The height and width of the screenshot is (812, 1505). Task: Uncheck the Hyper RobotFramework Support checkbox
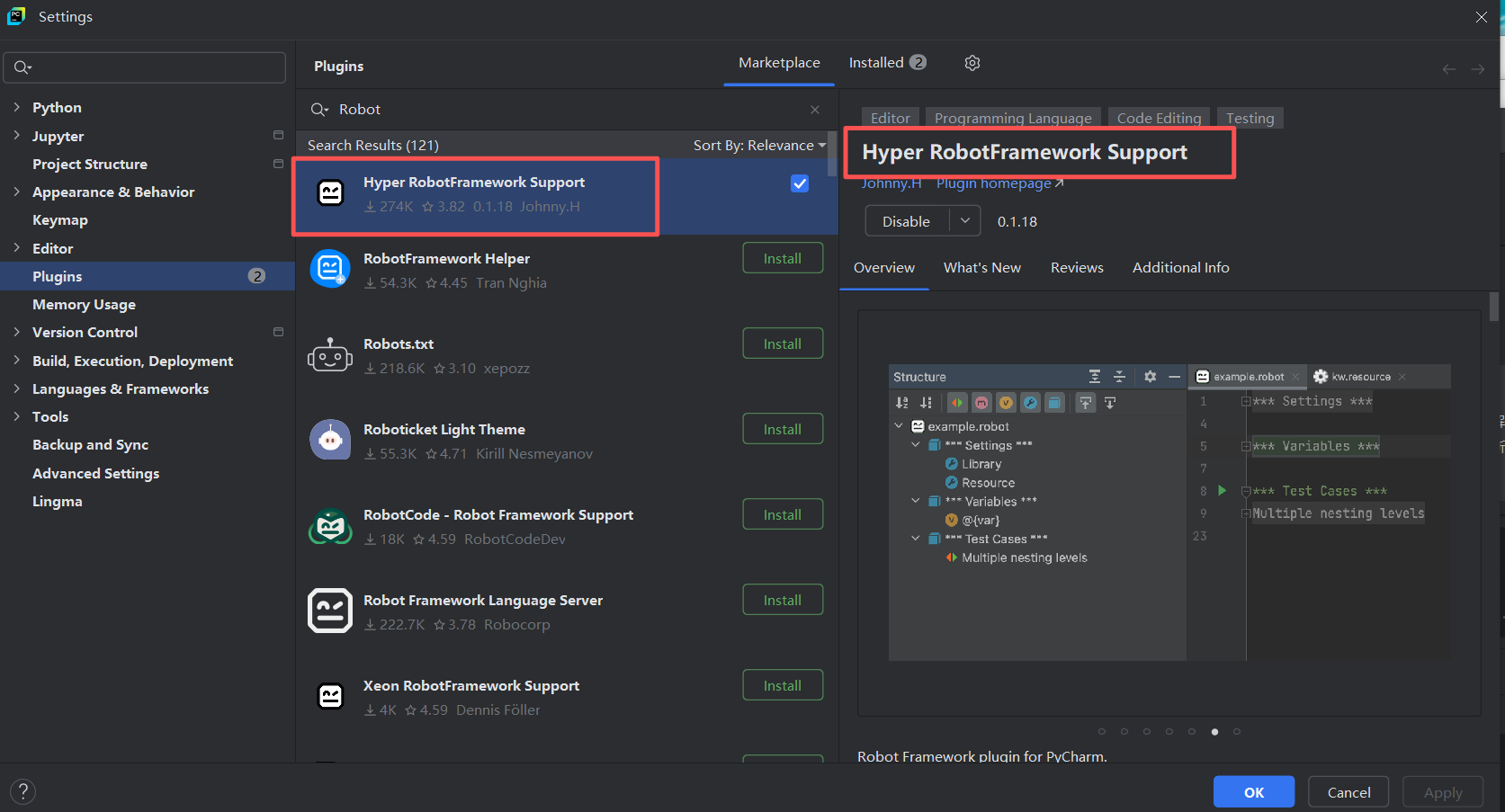tap(800, 183)
